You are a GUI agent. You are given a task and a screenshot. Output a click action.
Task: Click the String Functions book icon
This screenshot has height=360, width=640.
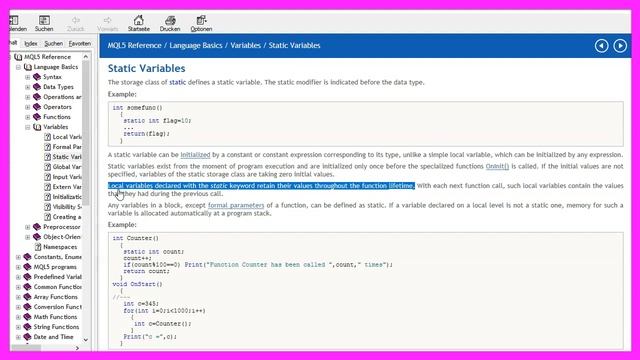(x=27, y=327)
